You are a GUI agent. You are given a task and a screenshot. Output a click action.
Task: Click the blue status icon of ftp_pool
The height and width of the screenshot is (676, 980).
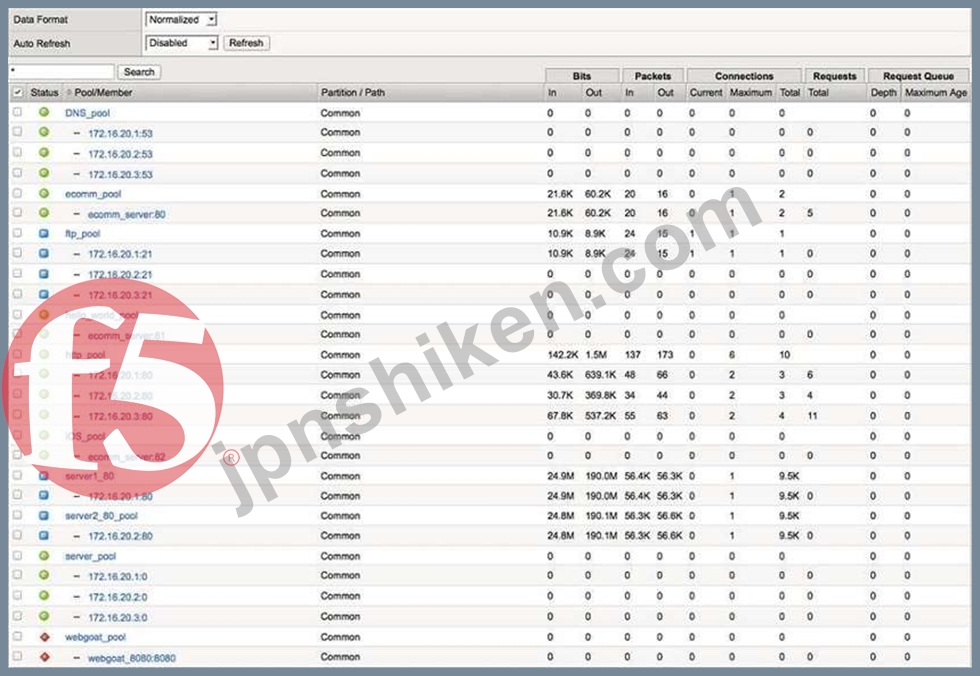point(44,233)
